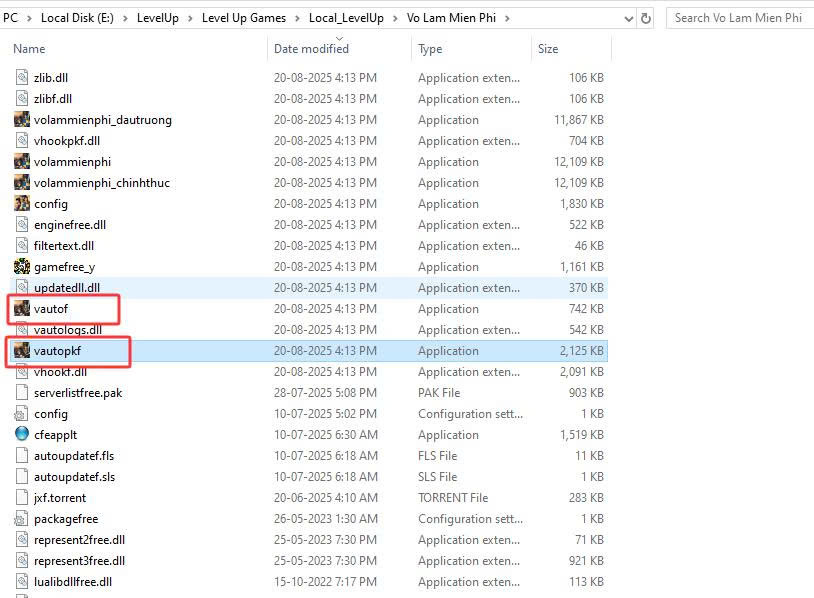Screen dimensions: 814x598
Task: Click the vautopkf application icon
Action: coord(22,351)
